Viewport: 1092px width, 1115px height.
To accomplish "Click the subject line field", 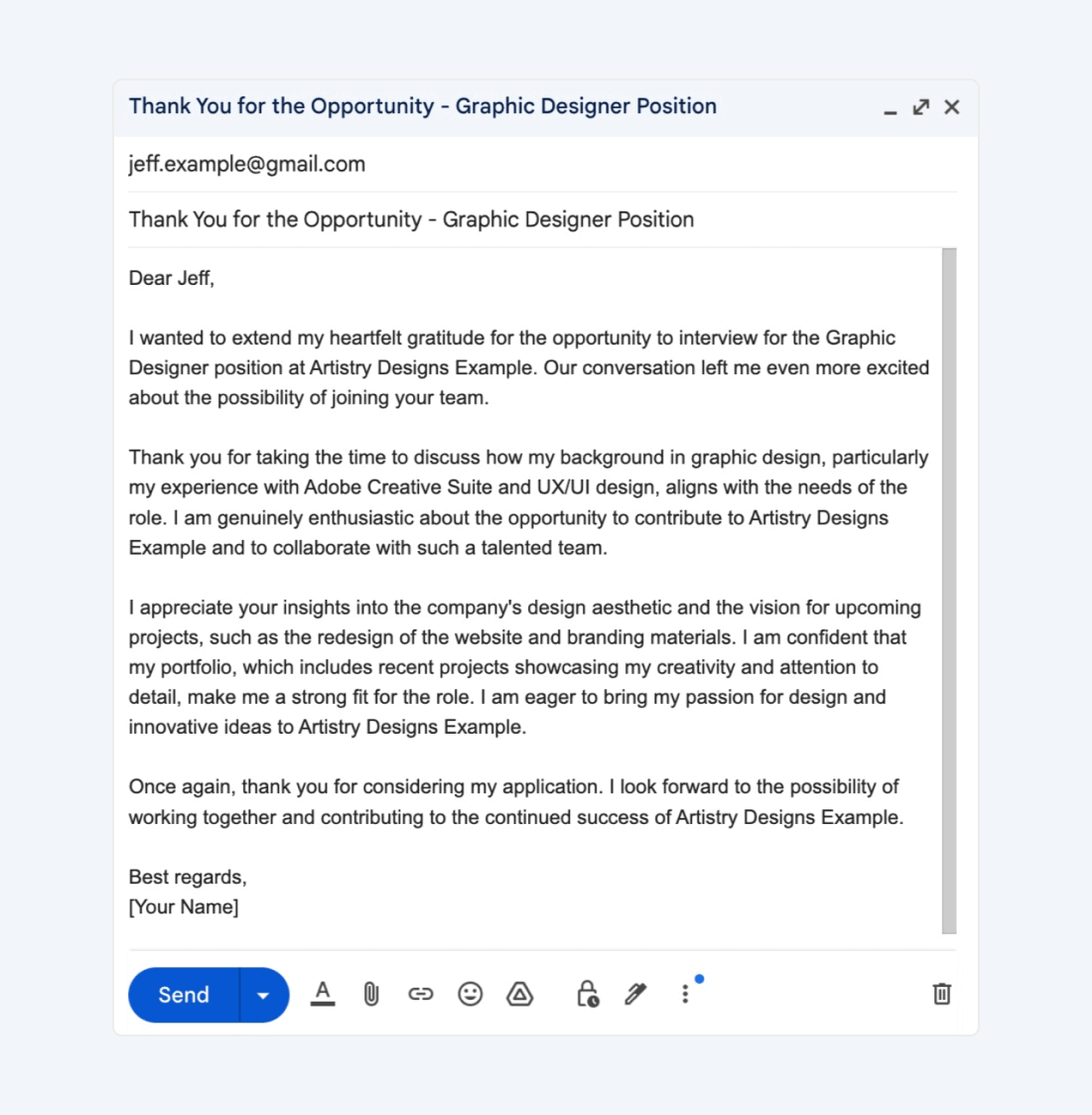I will 542,219.
